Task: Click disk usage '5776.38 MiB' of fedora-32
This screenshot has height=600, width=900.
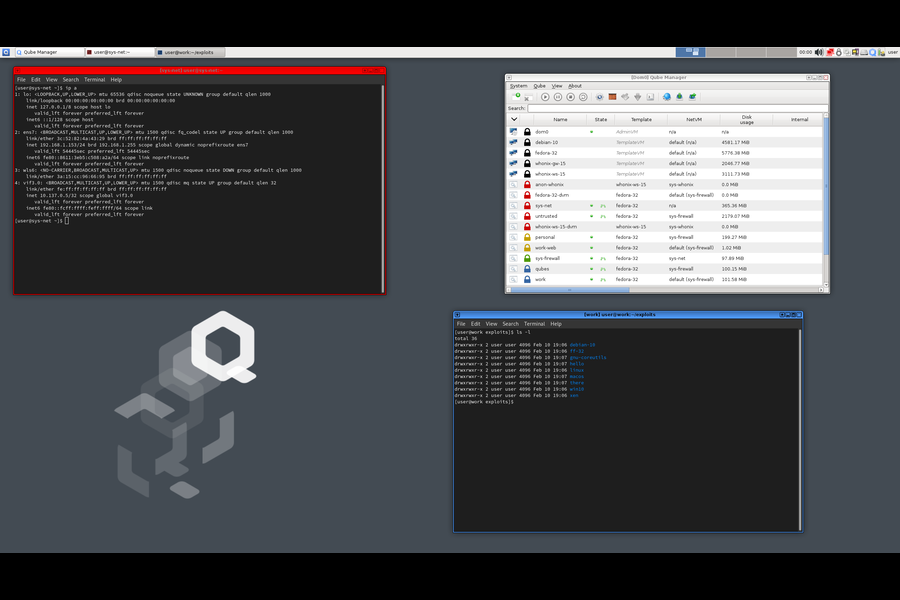Action: point(735,153)
